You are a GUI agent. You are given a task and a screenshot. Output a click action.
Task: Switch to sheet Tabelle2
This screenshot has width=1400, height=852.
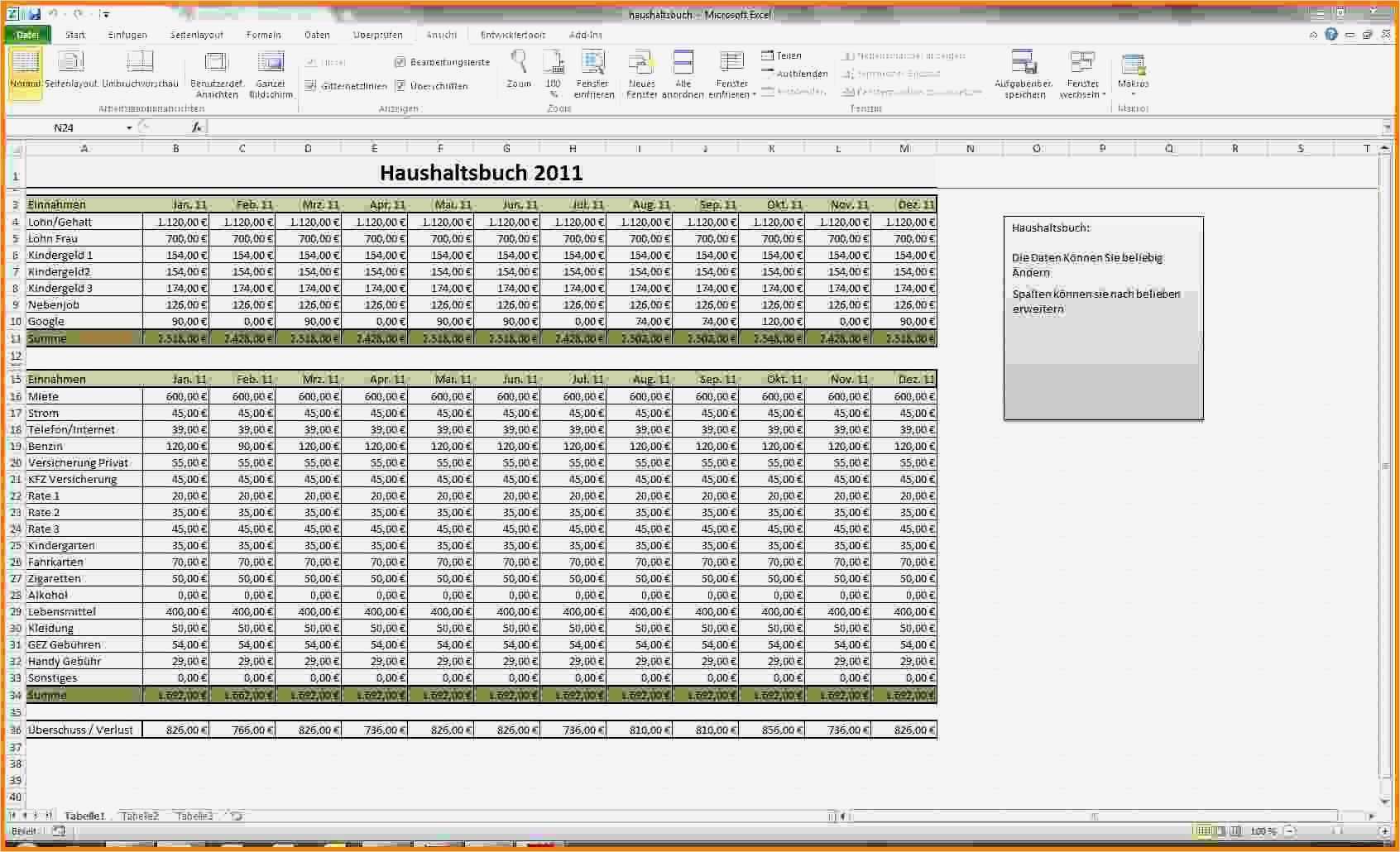140,816
